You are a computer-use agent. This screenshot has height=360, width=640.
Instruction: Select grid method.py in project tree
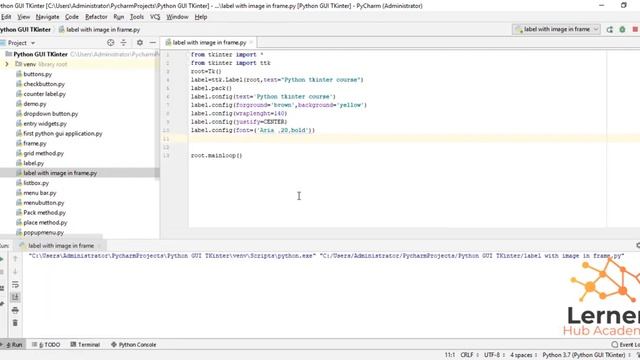pyautogui.click(x=43, y=153)
